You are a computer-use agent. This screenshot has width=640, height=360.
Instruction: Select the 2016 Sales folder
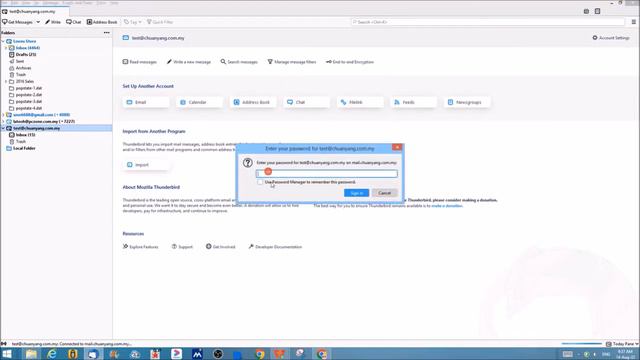24,81
